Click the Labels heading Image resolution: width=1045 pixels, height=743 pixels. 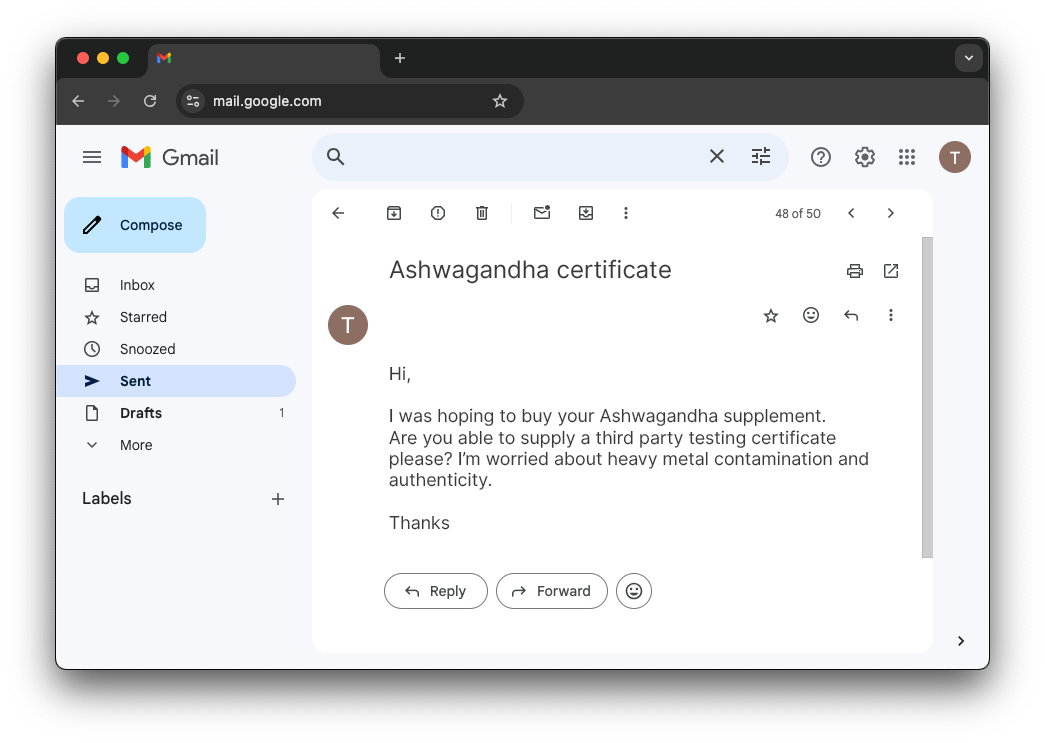tap(107, 498)
